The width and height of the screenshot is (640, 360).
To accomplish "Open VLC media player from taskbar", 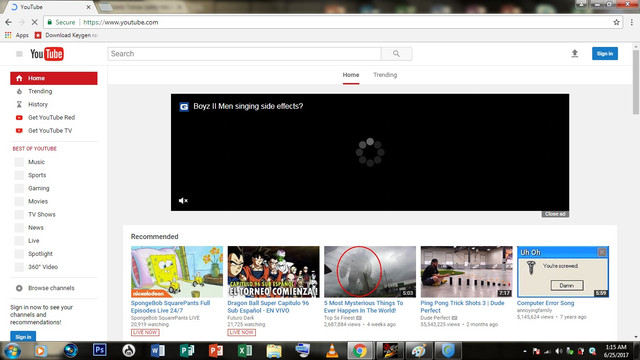I will [x=332, y=350].
